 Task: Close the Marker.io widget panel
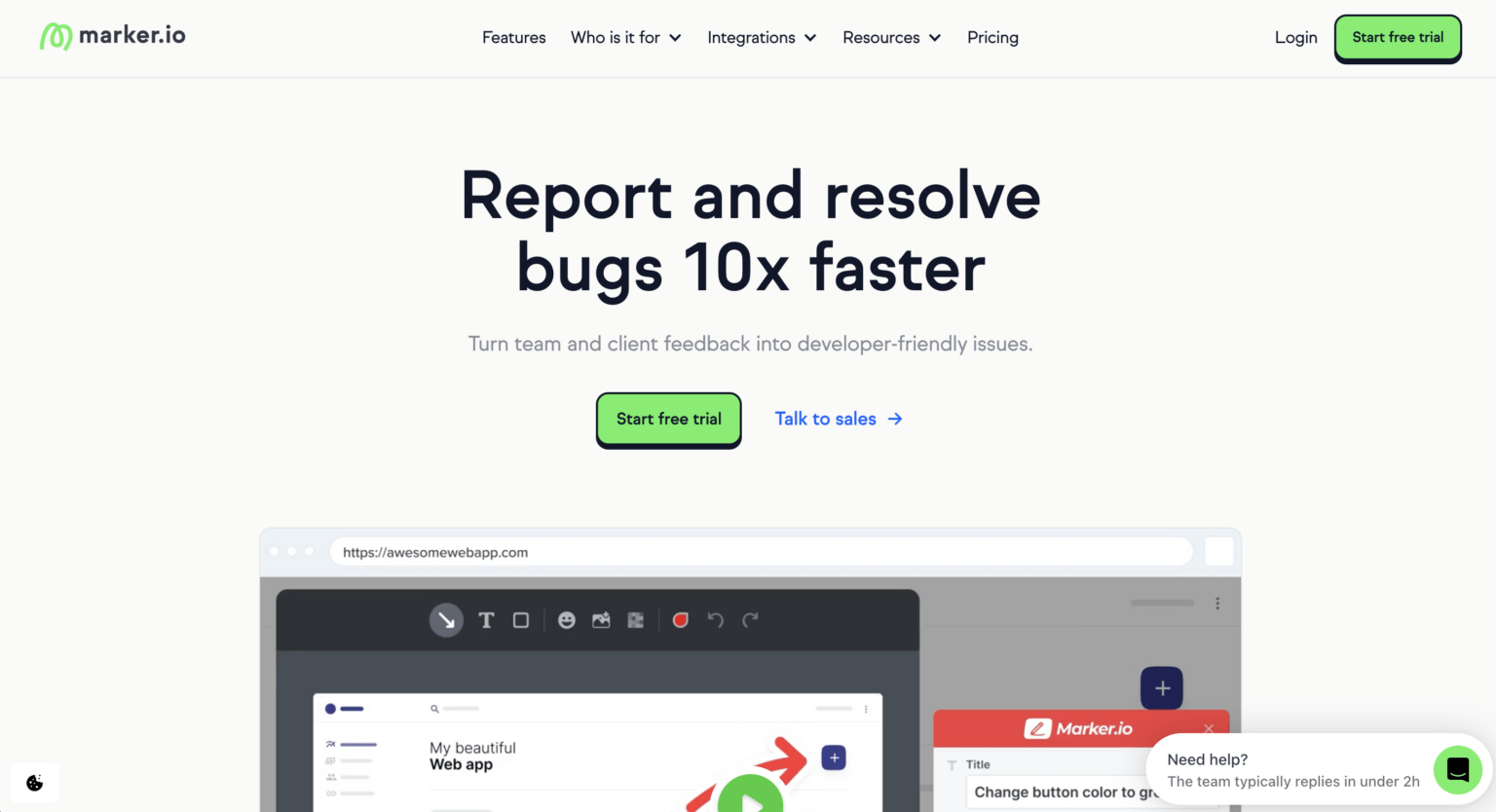pos(1209,728)
